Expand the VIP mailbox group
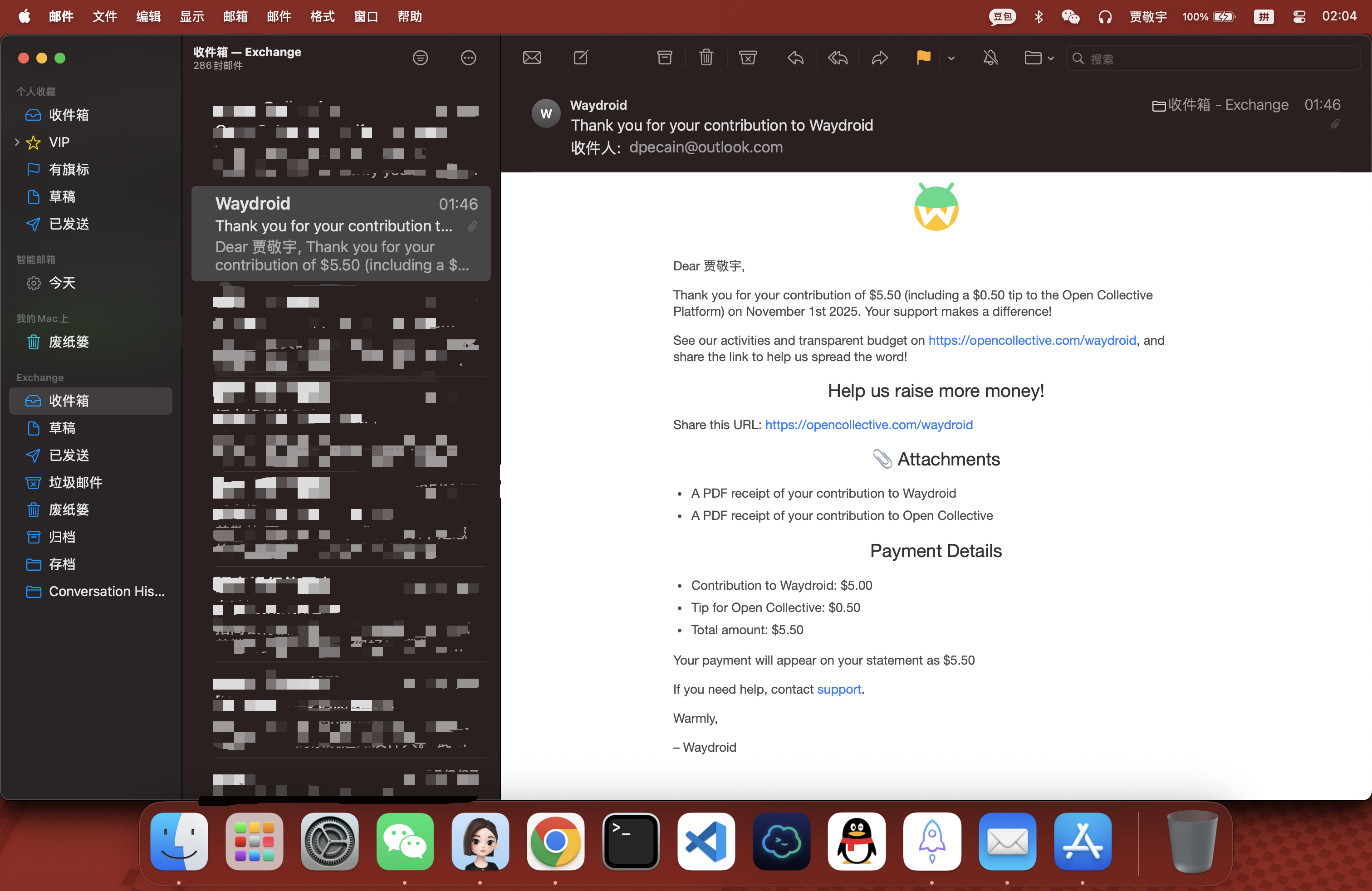The width and height of the screenshot is (1372, 891). pyautogui.click(x=17, y=142)
